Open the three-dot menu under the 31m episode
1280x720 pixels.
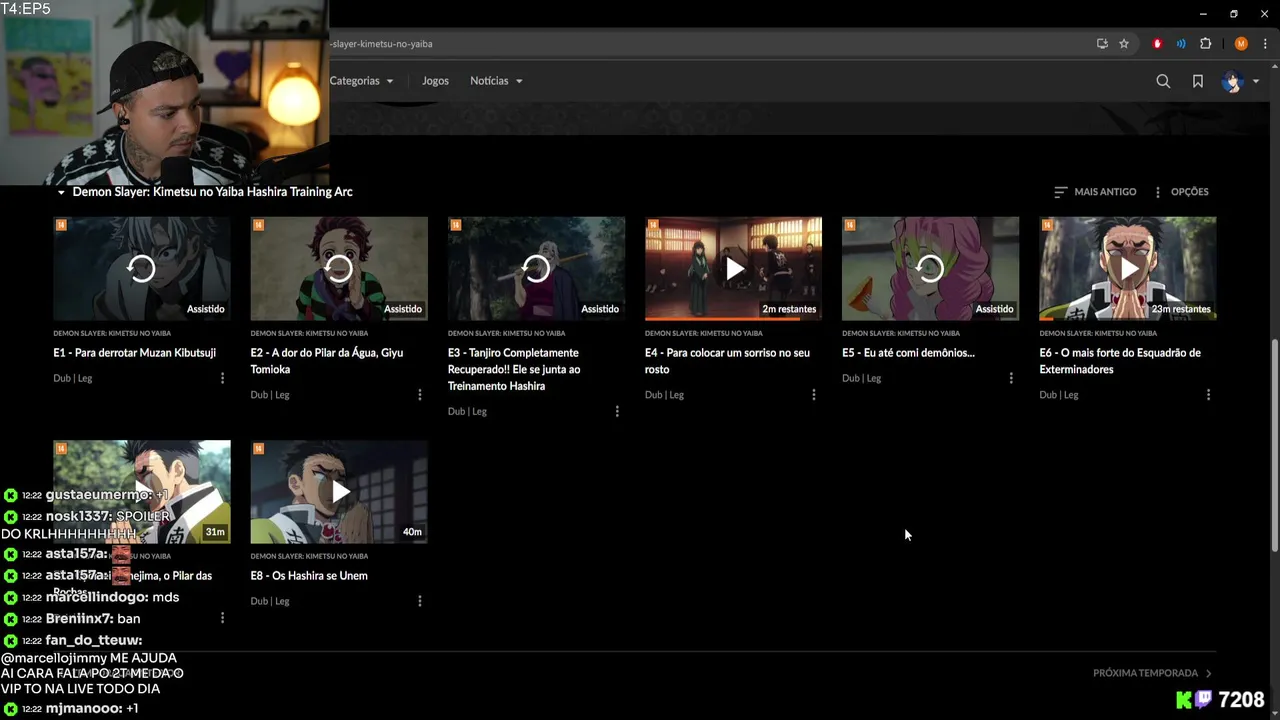pyautogui.click(x=222, y=618)
